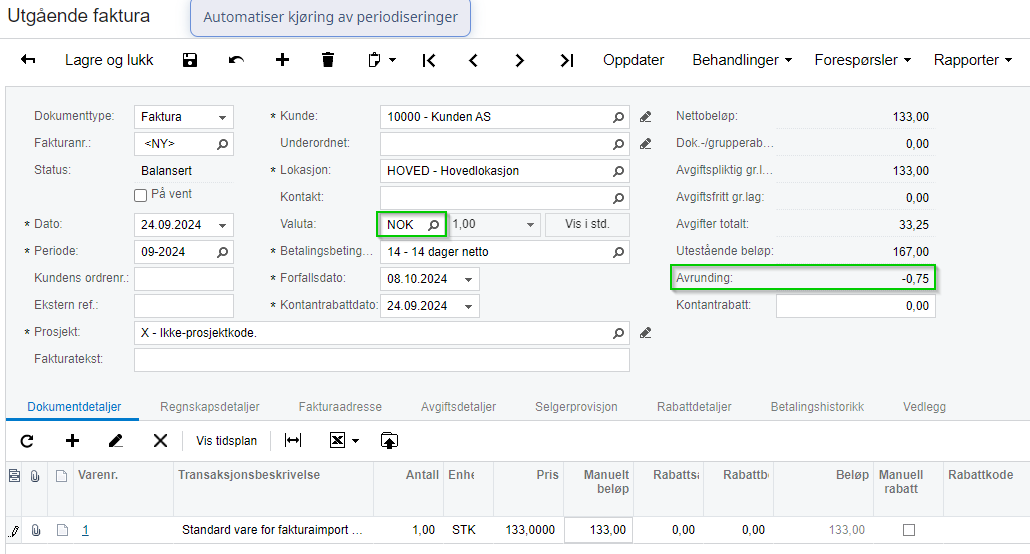Open the Kontantrabattdato date dropdown
The width and height of the screenshot is (1030, 554).
[468, 306]
